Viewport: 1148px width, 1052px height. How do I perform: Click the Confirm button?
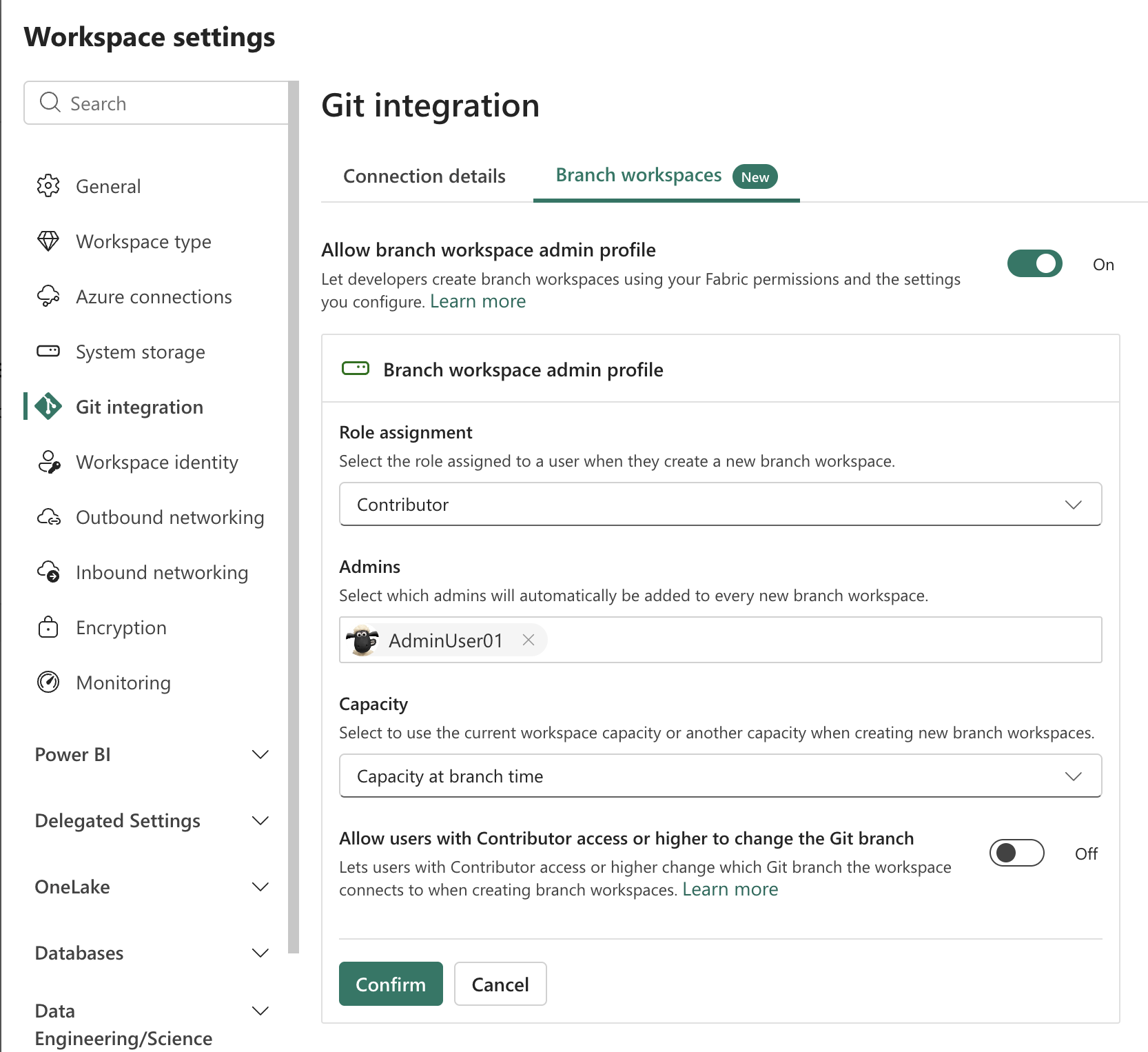tap(391, 984)
